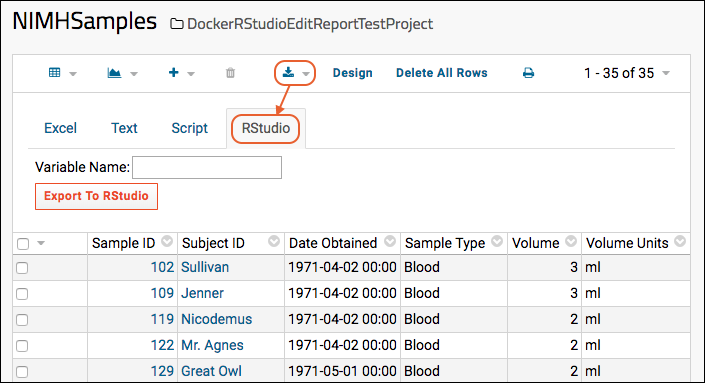Open the grid views icon menu
The image size is (705, 383).
click(x=55, y=73)
